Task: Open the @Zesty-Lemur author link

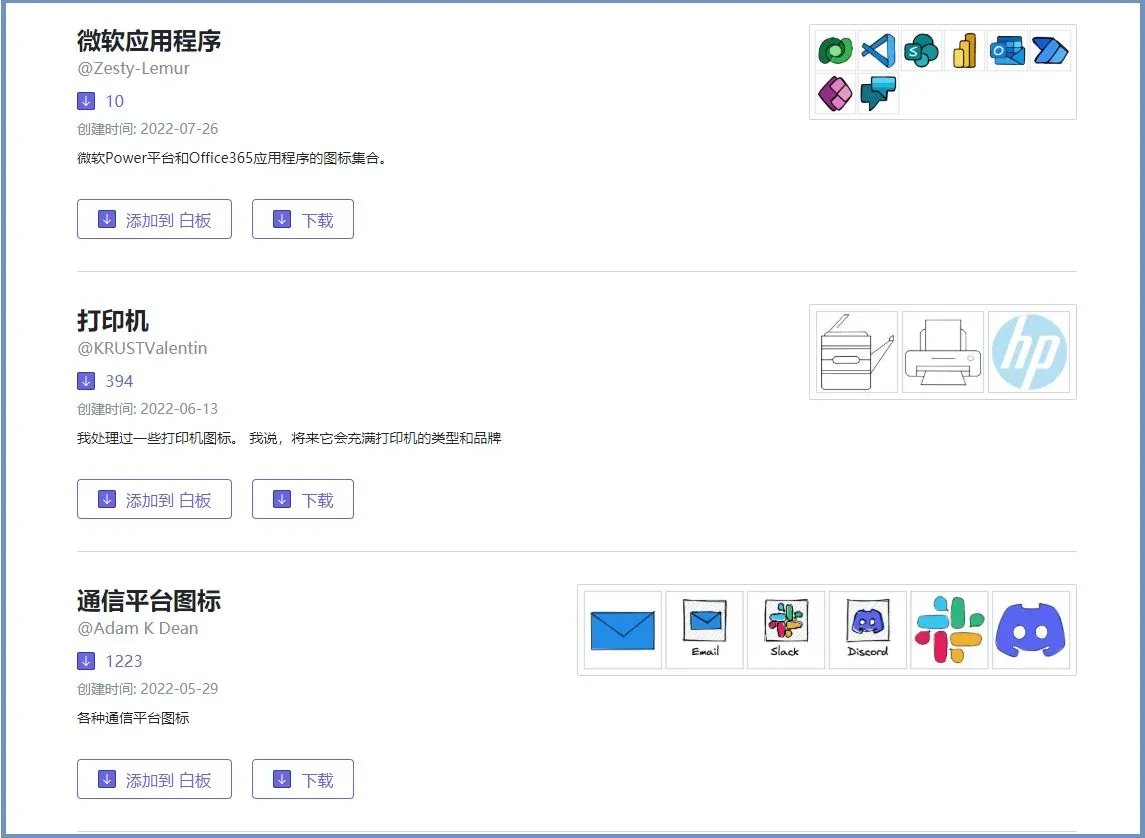Action: 131,68
